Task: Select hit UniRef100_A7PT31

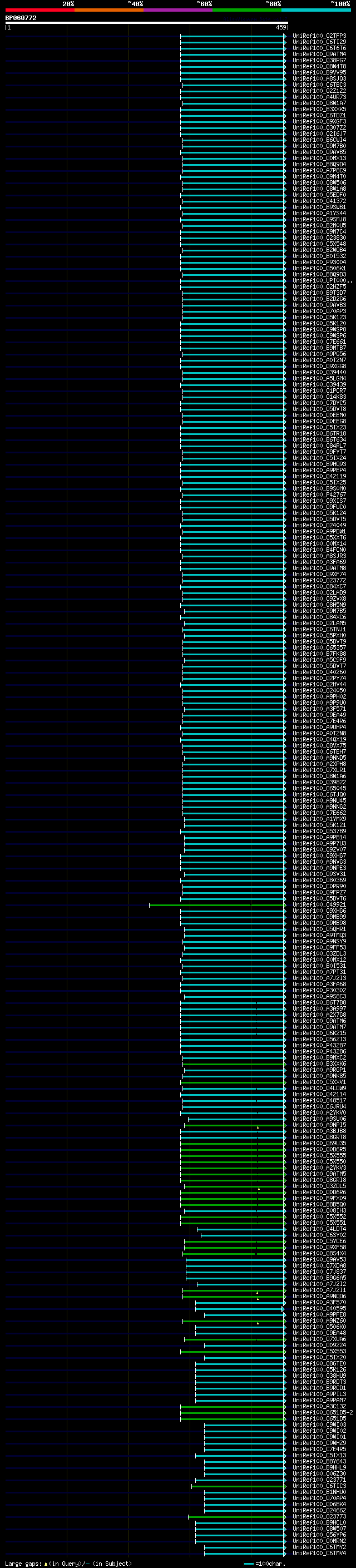Action: 319,972
